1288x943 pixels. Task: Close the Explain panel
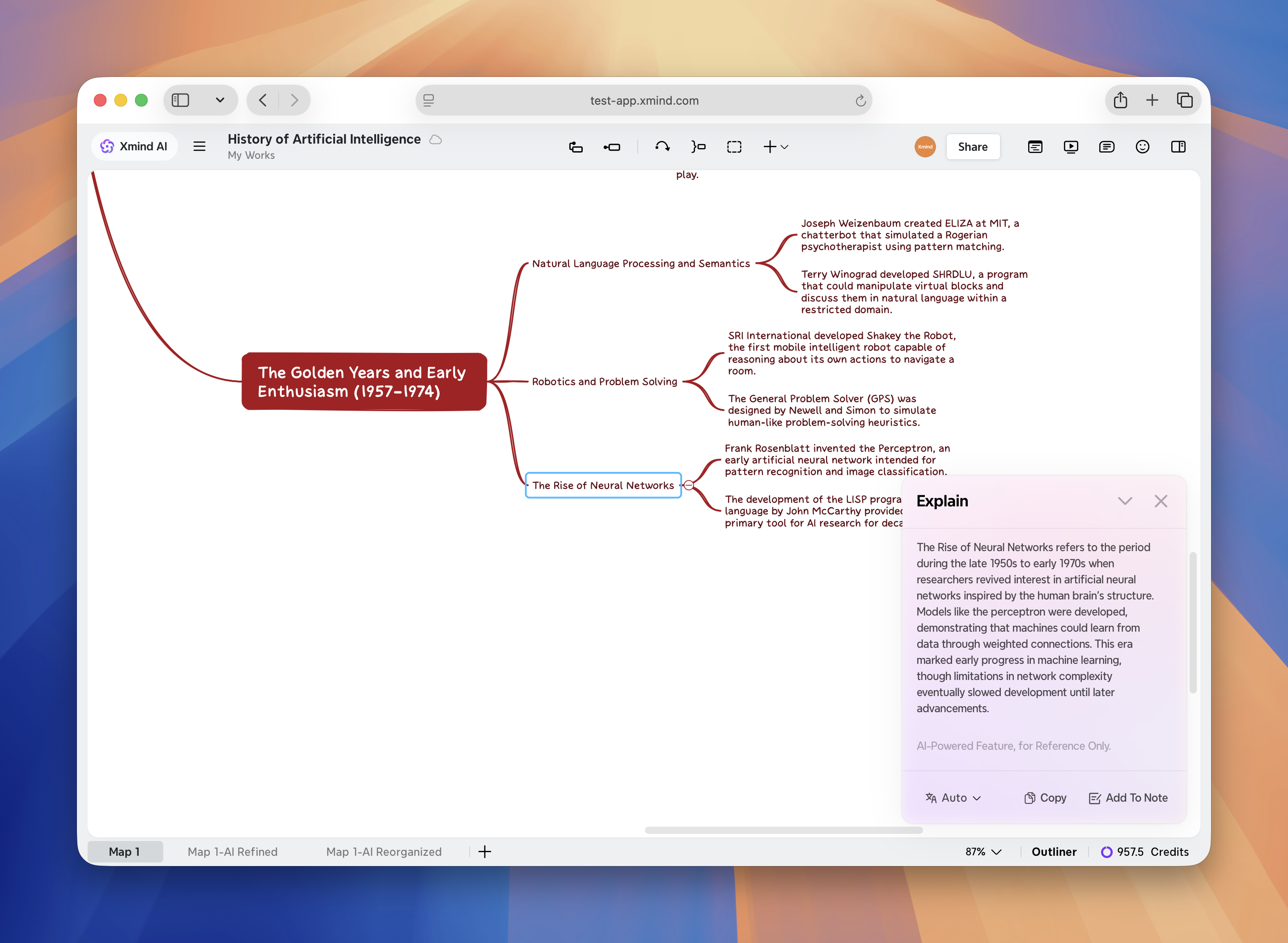click(x=1161, y=501)
